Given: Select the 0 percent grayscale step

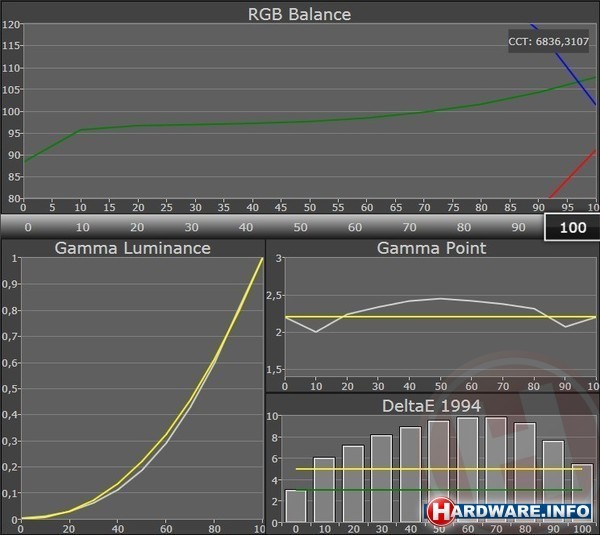Looking at the screenshot, I should click(27, 227).
